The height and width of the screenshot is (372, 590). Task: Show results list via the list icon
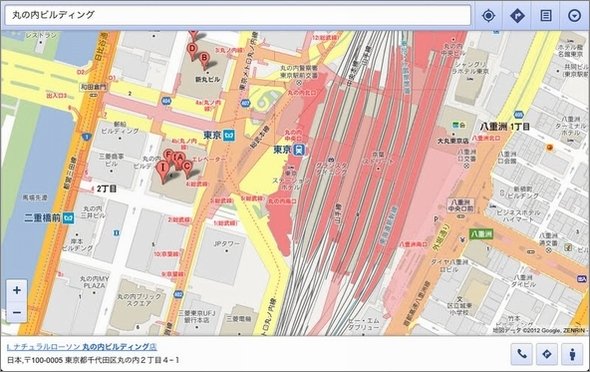tap(546, 16)
